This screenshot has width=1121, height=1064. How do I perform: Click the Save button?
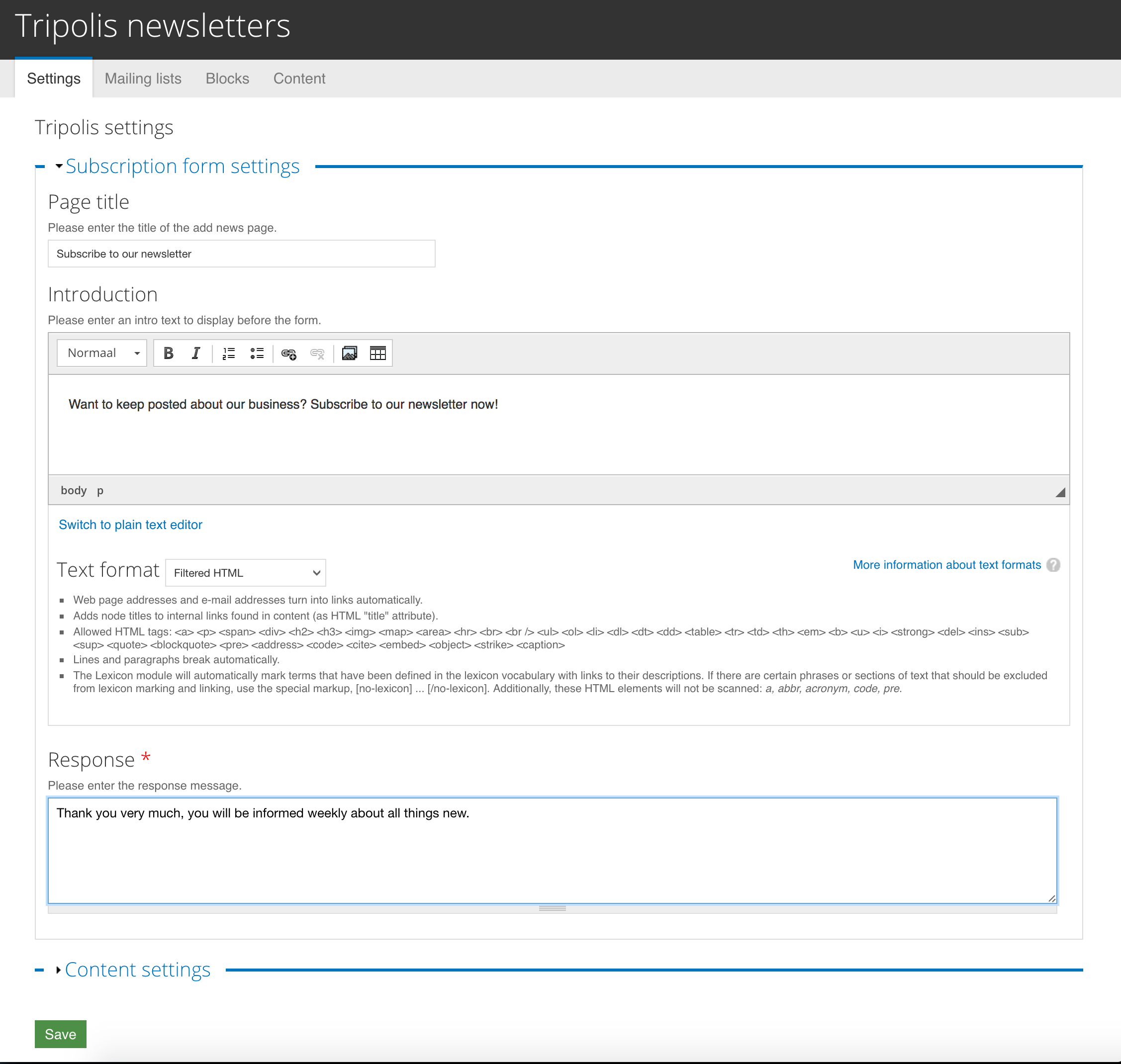pos(60,1034)
